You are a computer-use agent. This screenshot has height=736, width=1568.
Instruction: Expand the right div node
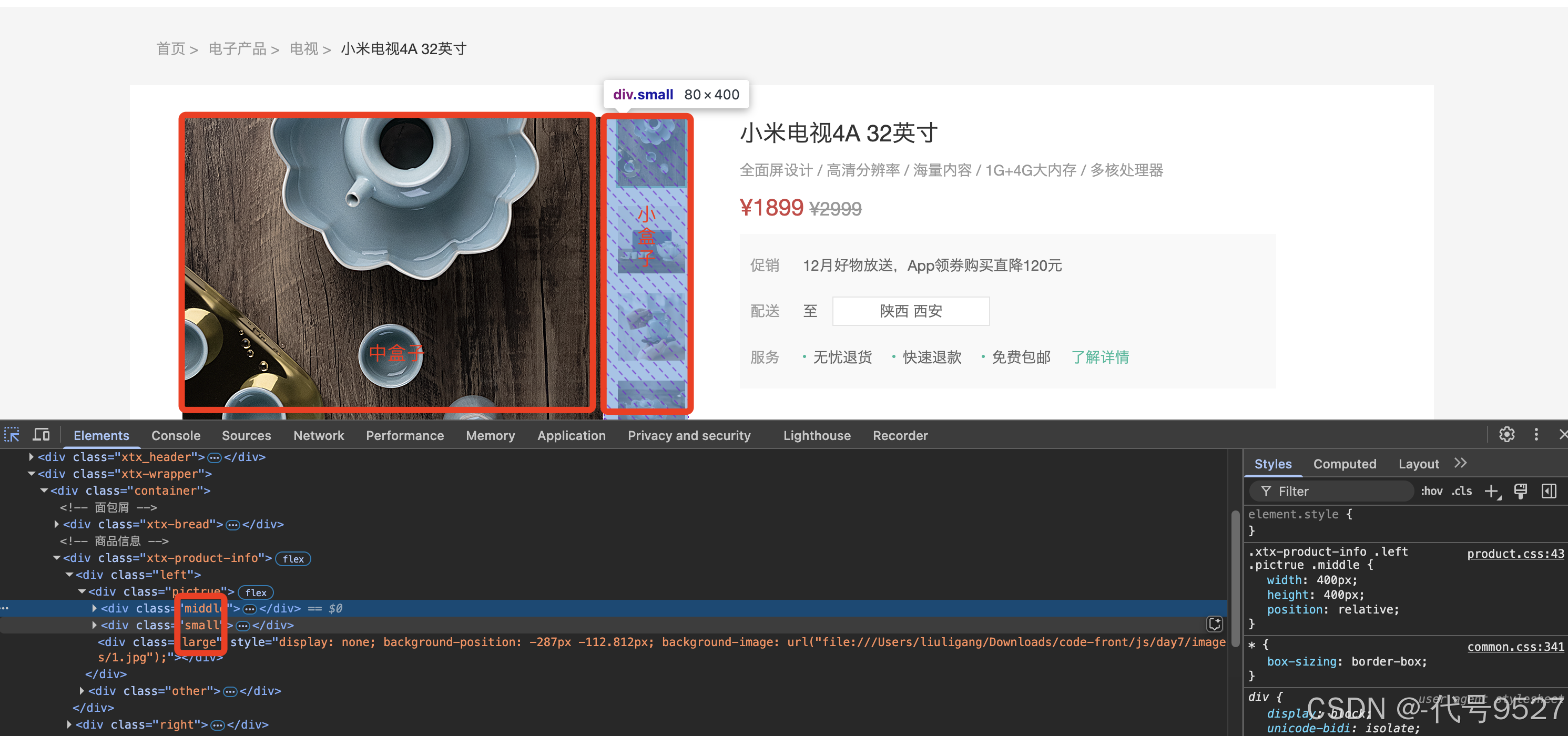pos(69,724)
